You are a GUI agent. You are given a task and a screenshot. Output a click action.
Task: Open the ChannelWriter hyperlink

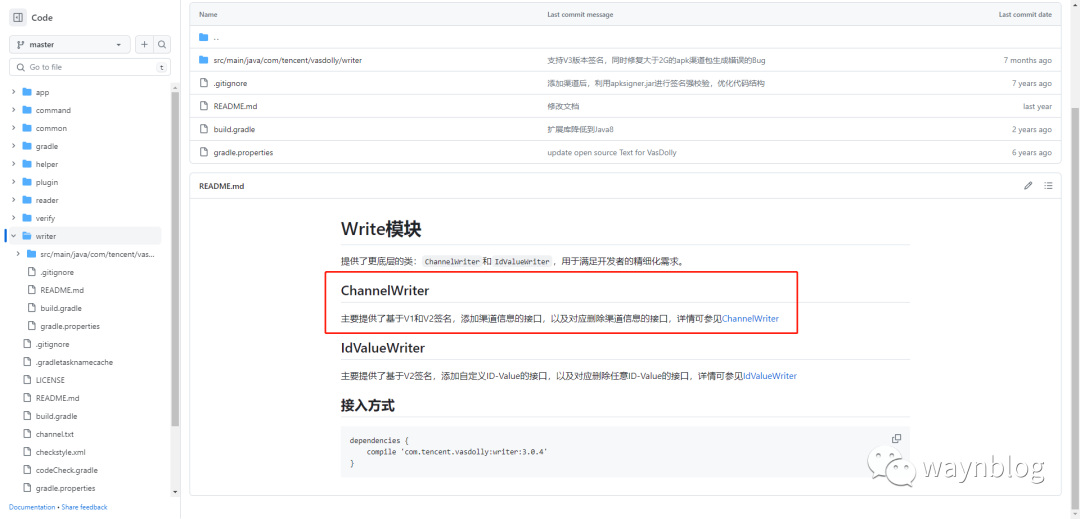coord(750,319)
